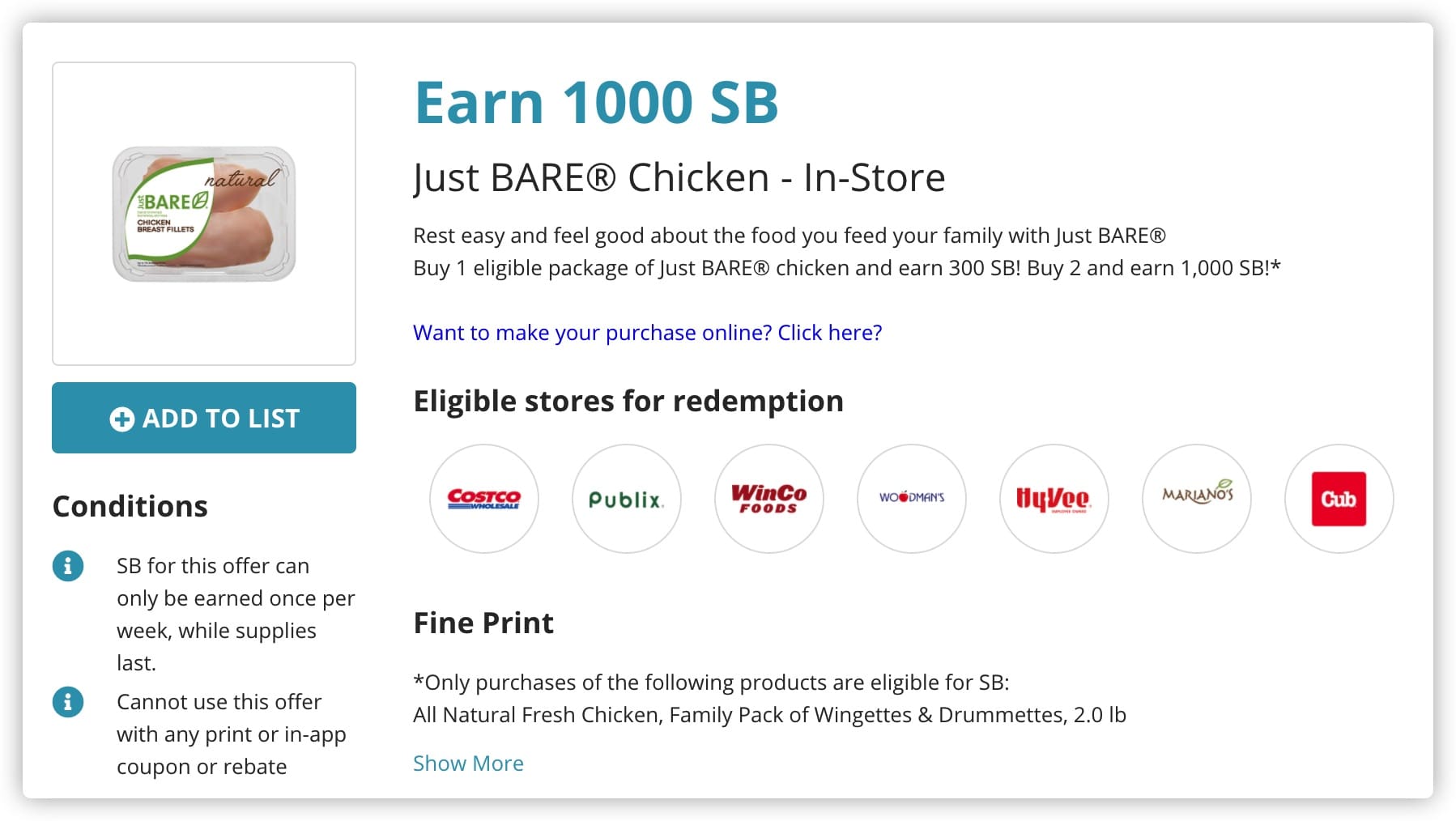The image size is (1456, 821).
Task: Click the Earn 1000 SB heading
Action: click(x=596, y=101)
